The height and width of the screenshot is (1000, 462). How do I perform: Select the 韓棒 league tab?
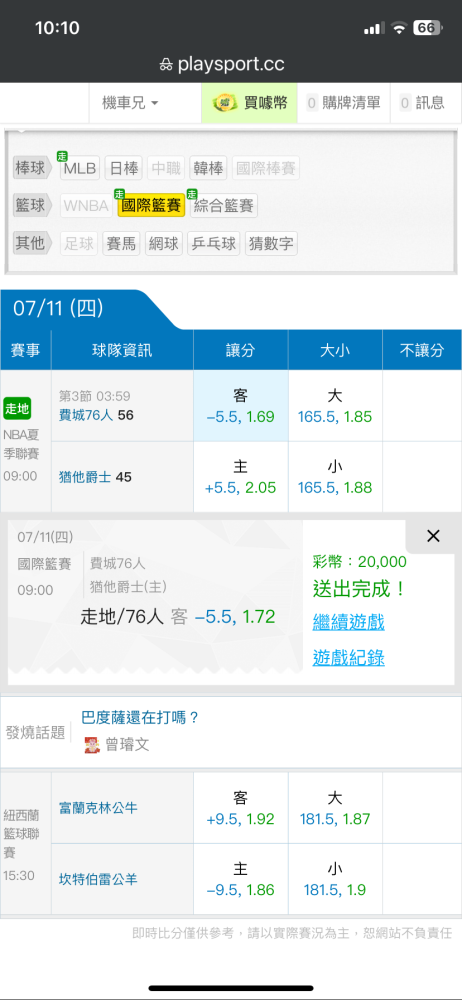209,168
